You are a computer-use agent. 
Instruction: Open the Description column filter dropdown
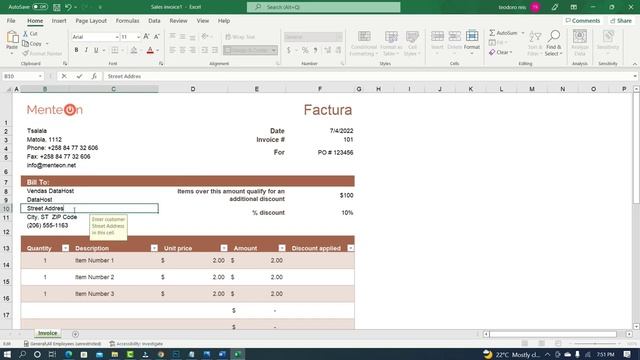pos(154,248)
